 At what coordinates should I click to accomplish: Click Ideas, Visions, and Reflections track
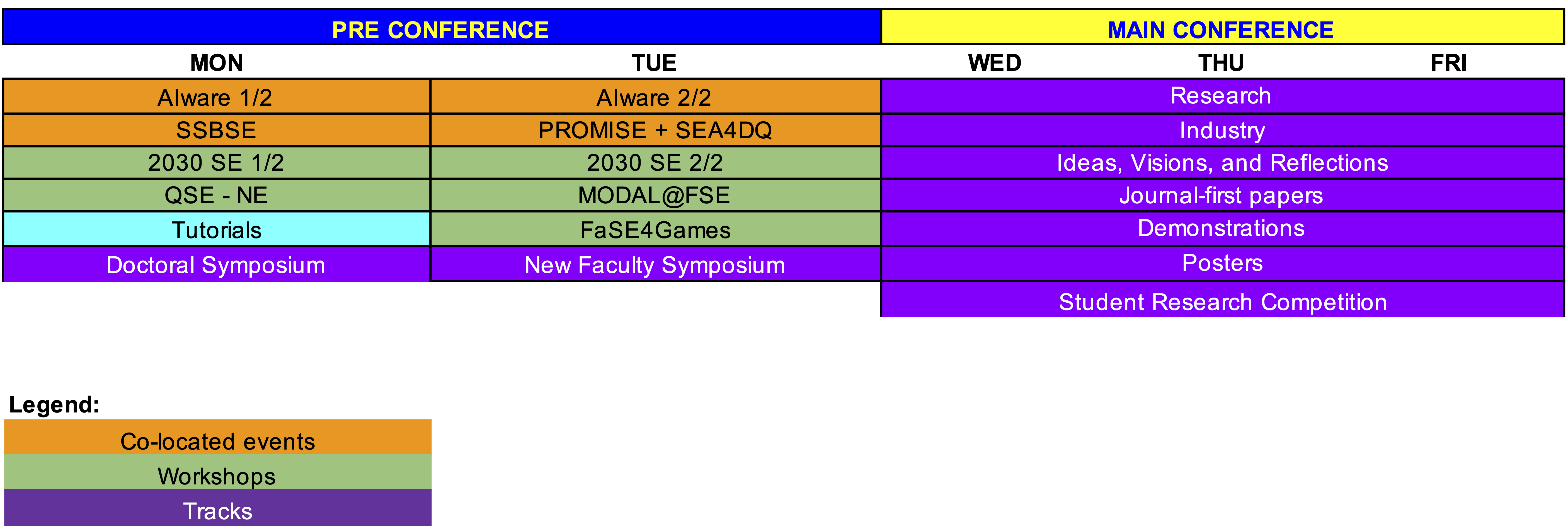point(1222,163)
